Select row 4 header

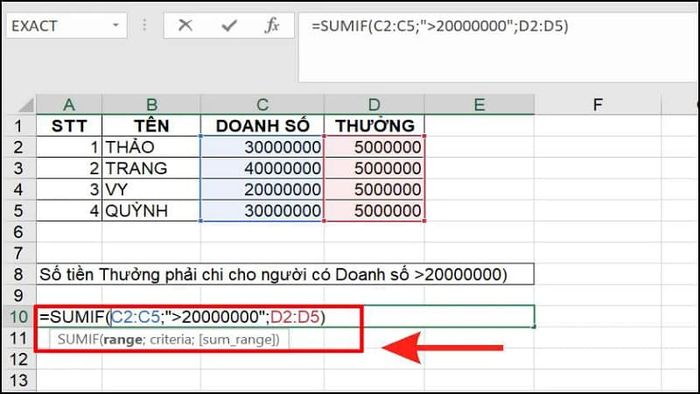18,190
